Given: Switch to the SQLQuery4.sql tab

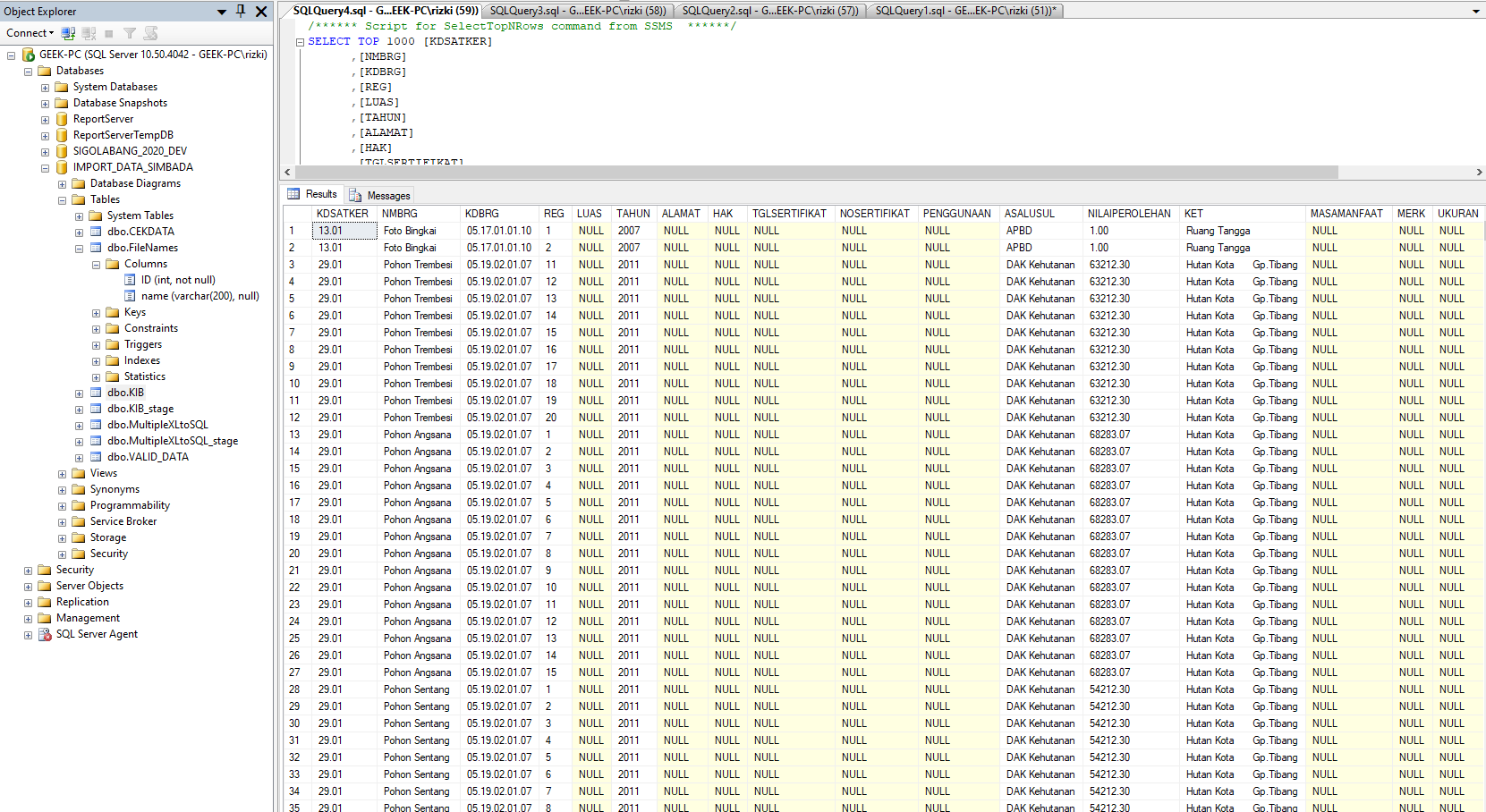Looking at the screenshot, I should 385,11.
